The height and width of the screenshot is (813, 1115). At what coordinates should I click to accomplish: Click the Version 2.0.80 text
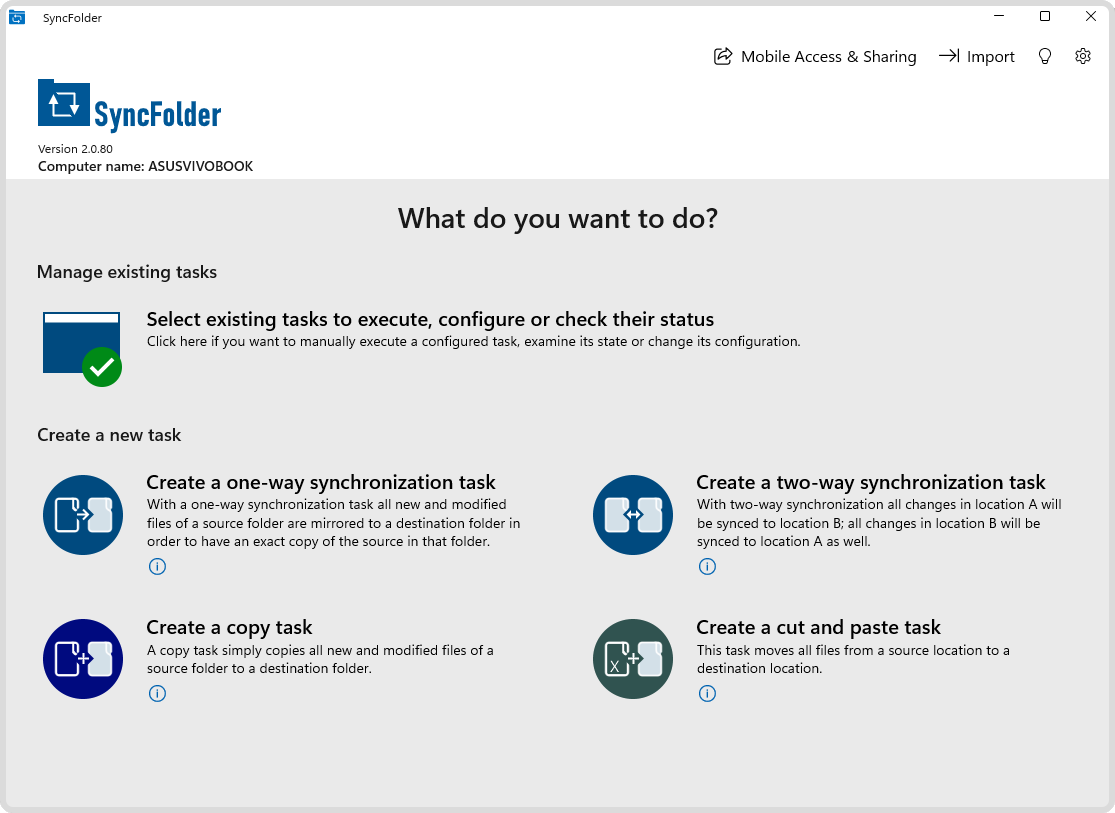coord(75,149)
